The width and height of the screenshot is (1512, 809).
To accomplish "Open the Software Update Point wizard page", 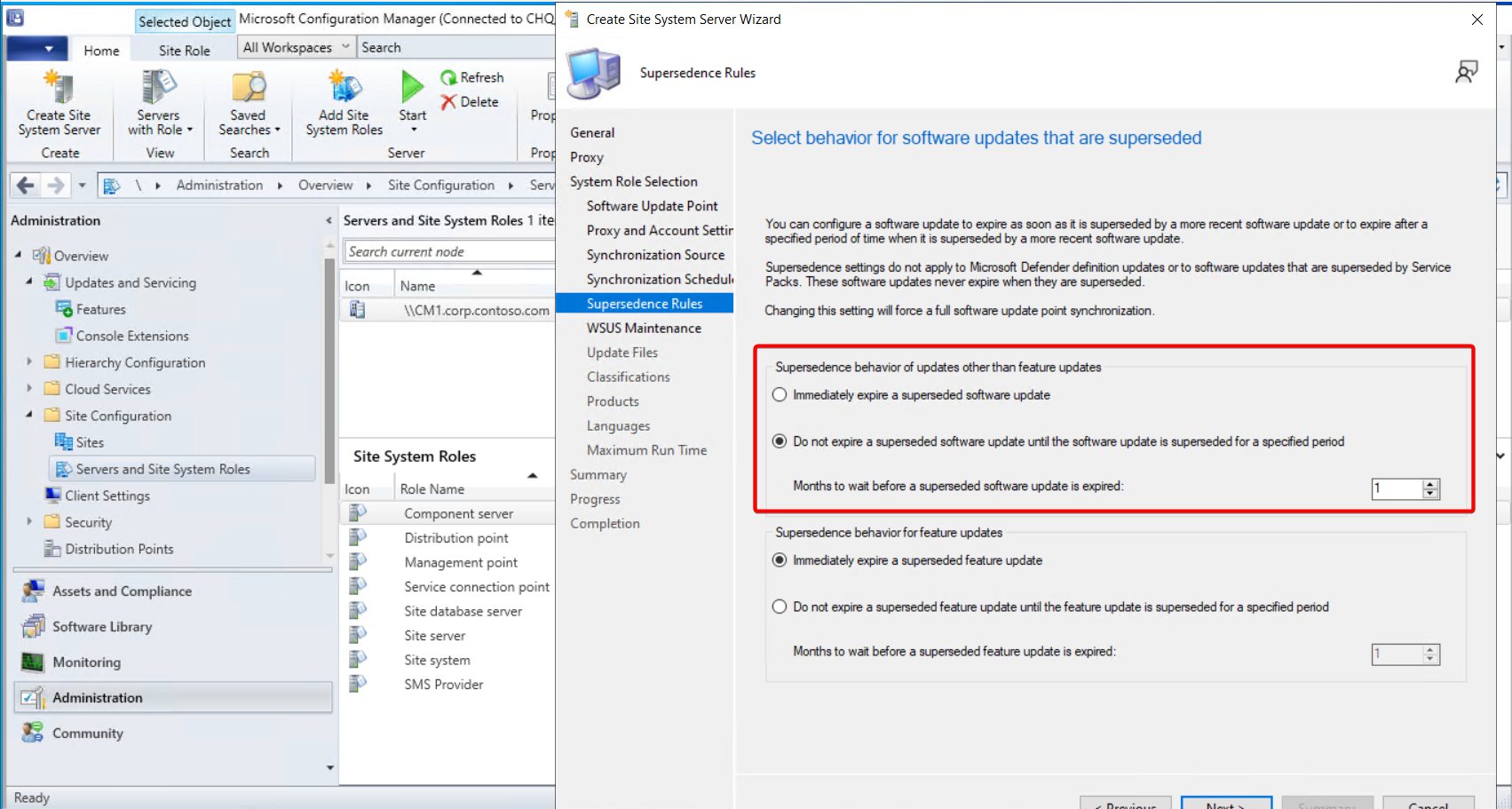I will pos(652,206).
